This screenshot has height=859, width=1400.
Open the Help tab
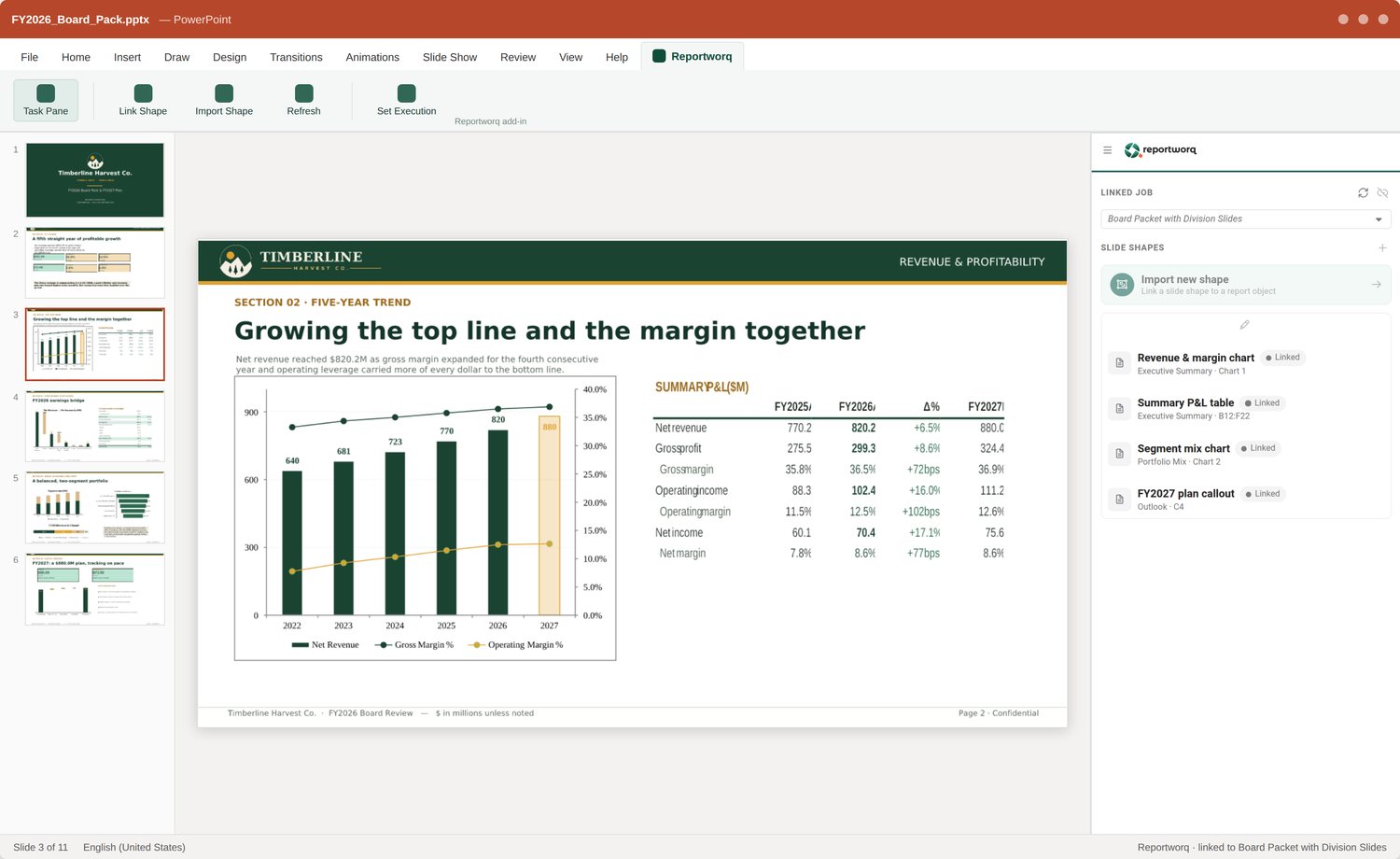616,57
